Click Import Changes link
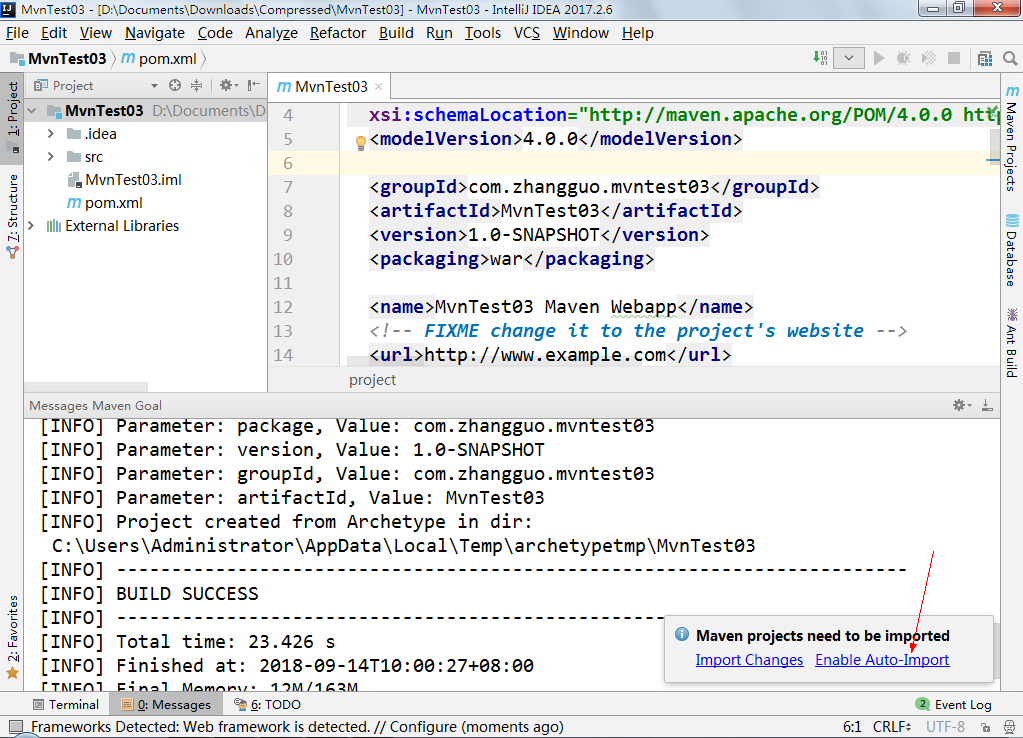 tap(749, 660)
